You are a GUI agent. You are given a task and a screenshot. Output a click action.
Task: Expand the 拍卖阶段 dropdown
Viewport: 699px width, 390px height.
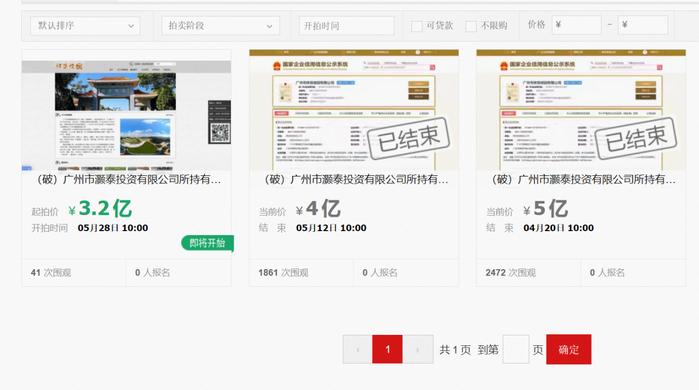[x=220, y=26]
